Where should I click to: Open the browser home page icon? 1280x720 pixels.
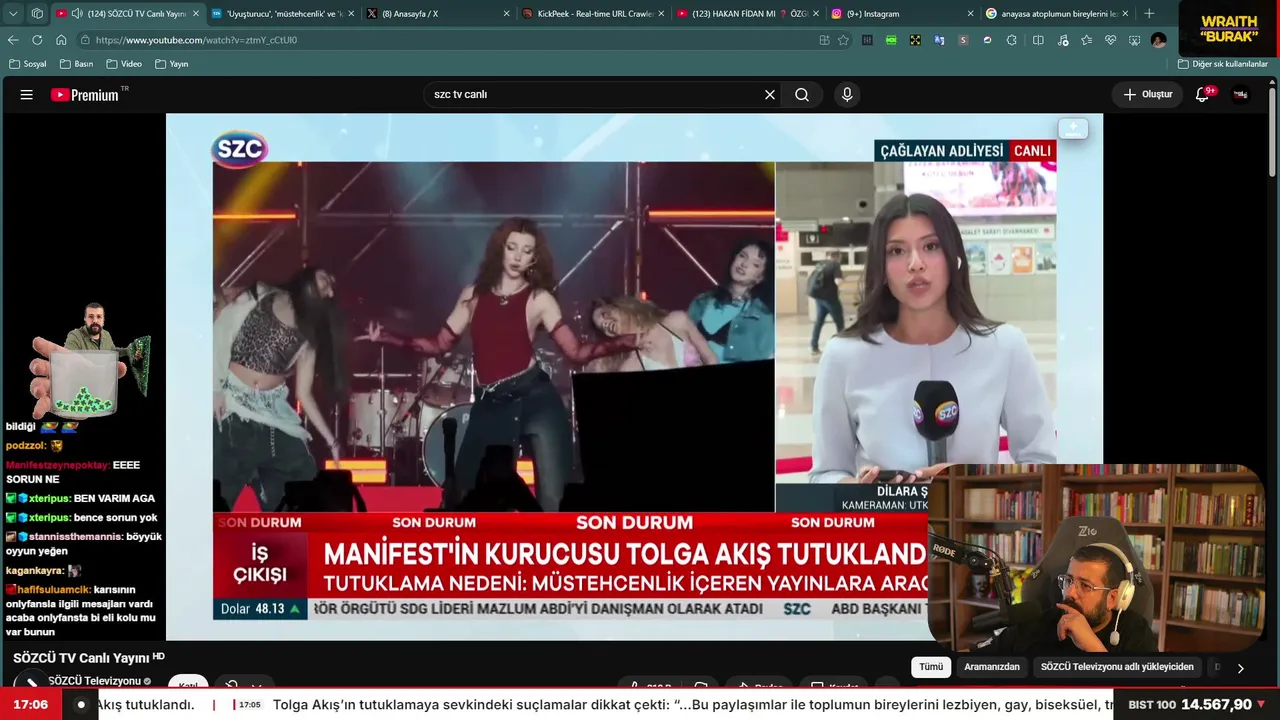tap(61, 40)
